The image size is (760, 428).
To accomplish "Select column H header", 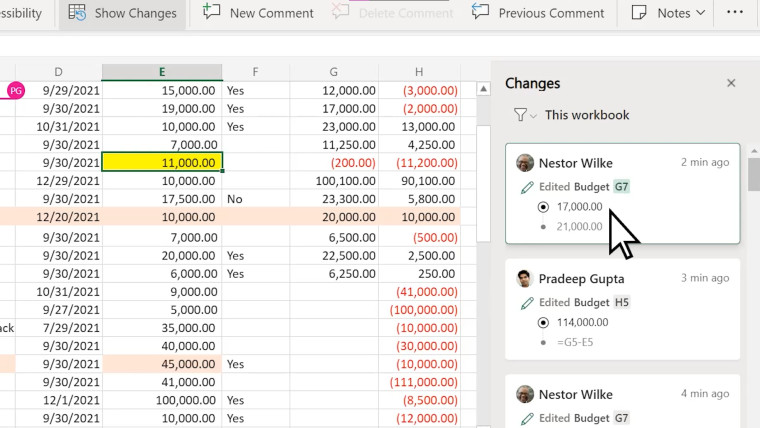I will [x=419, y=72].
